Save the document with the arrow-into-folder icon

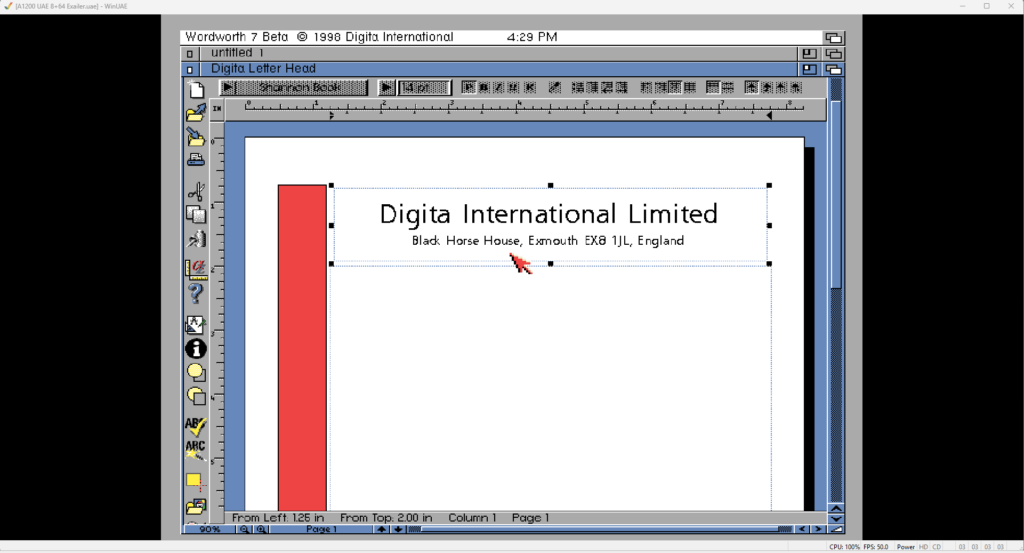(196, 136)
